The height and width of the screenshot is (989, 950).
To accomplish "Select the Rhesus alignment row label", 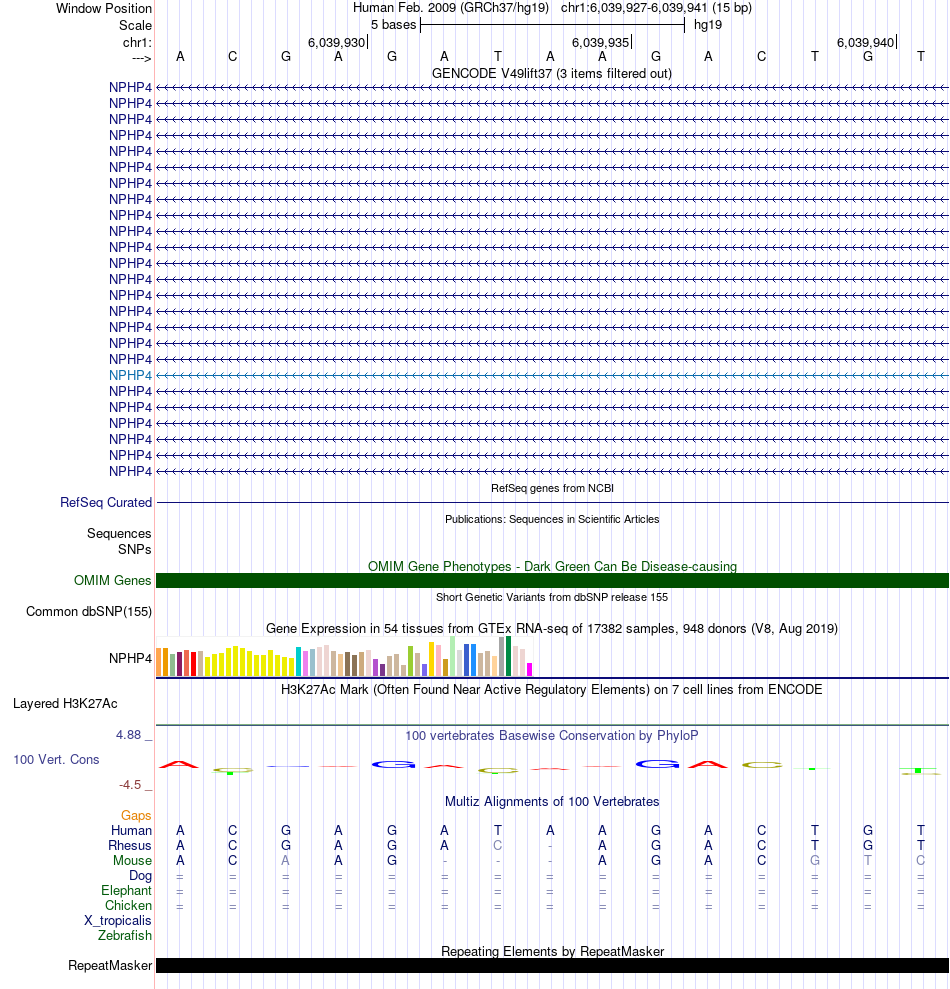I will coord(130,846).
